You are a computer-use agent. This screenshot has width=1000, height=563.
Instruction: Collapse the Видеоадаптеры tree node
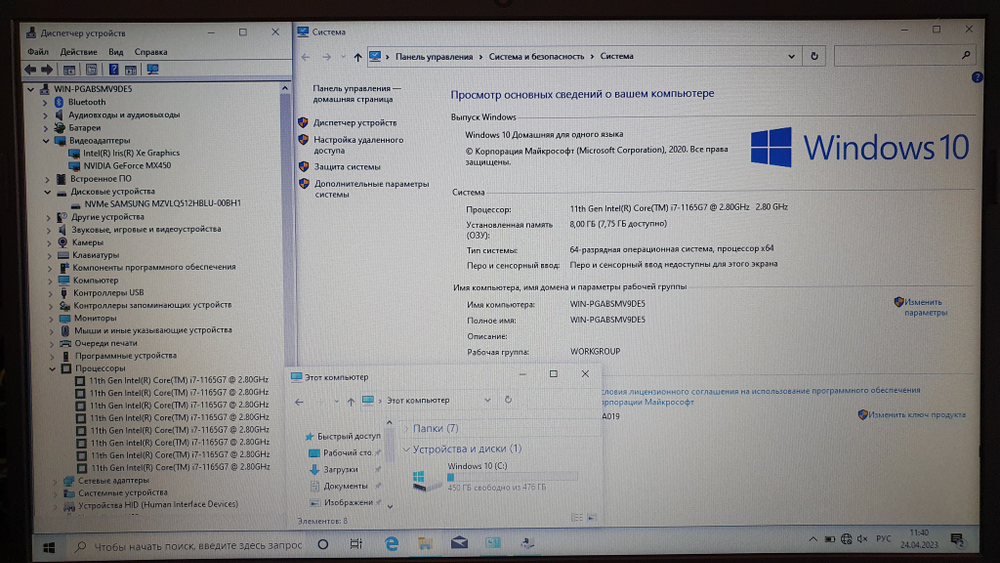[46, 140]
